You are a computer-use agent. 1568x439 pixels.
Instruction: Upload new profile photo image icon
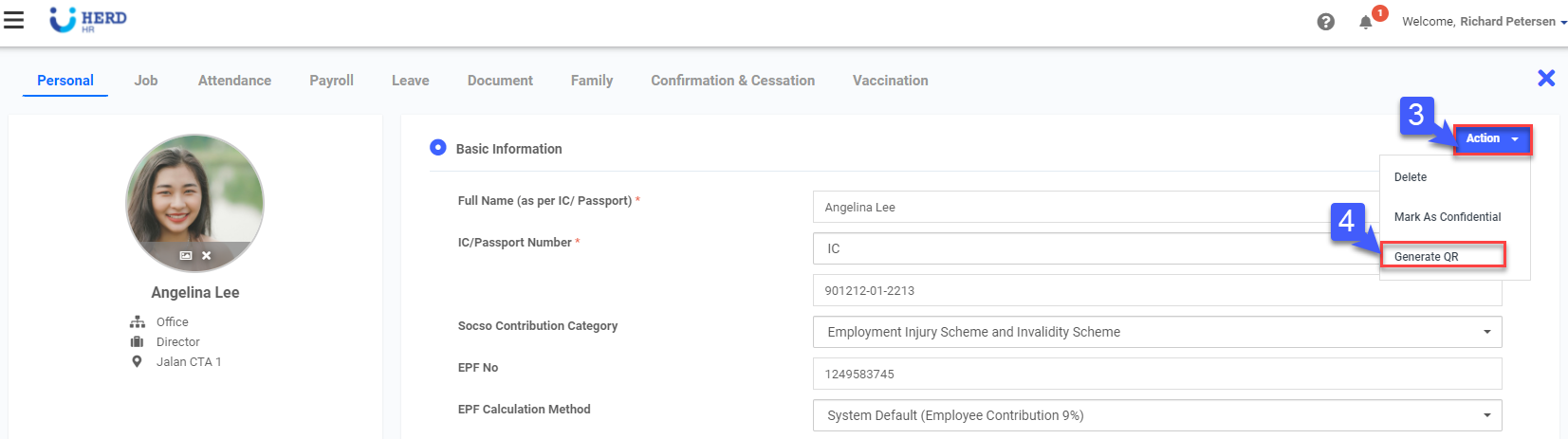pos(186,256)
